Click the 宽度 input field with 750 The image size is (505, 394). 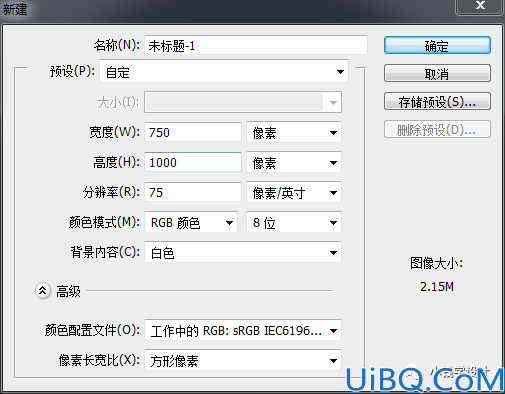193,132
